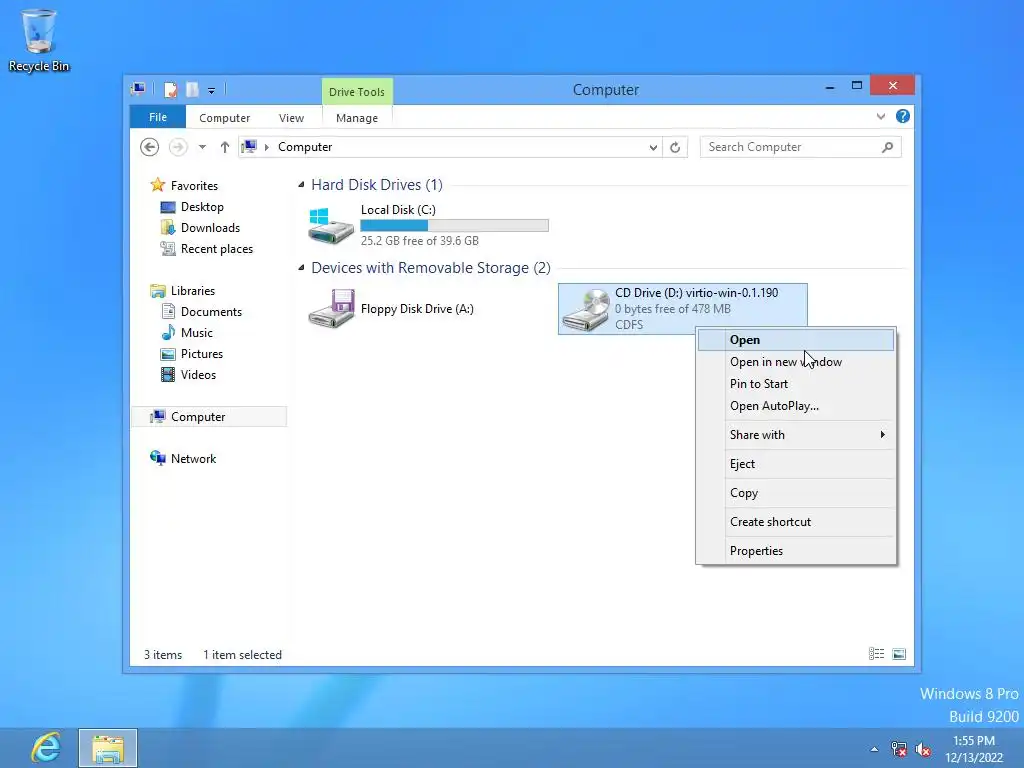Open the Recycle Bin desktop icon
The image size is (1024, 768).
click(39, 39)
